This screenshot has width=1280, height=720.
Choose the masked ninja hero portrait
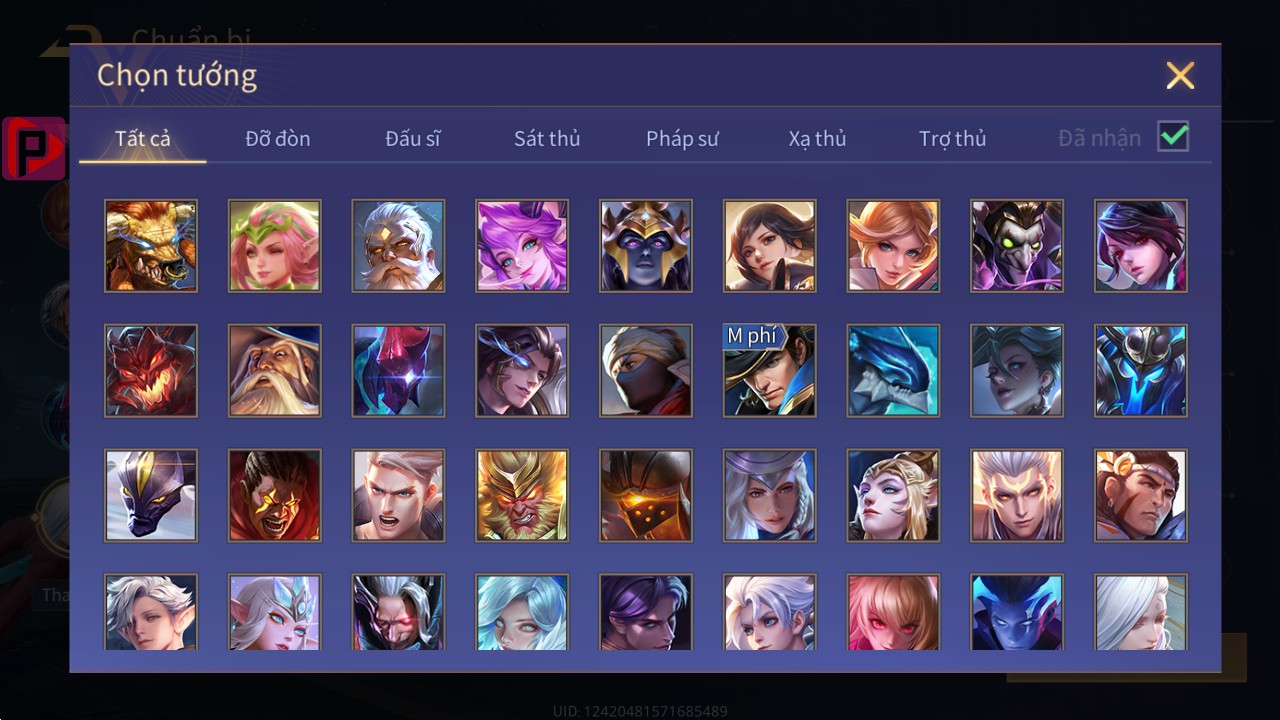(x=646, y=371)
